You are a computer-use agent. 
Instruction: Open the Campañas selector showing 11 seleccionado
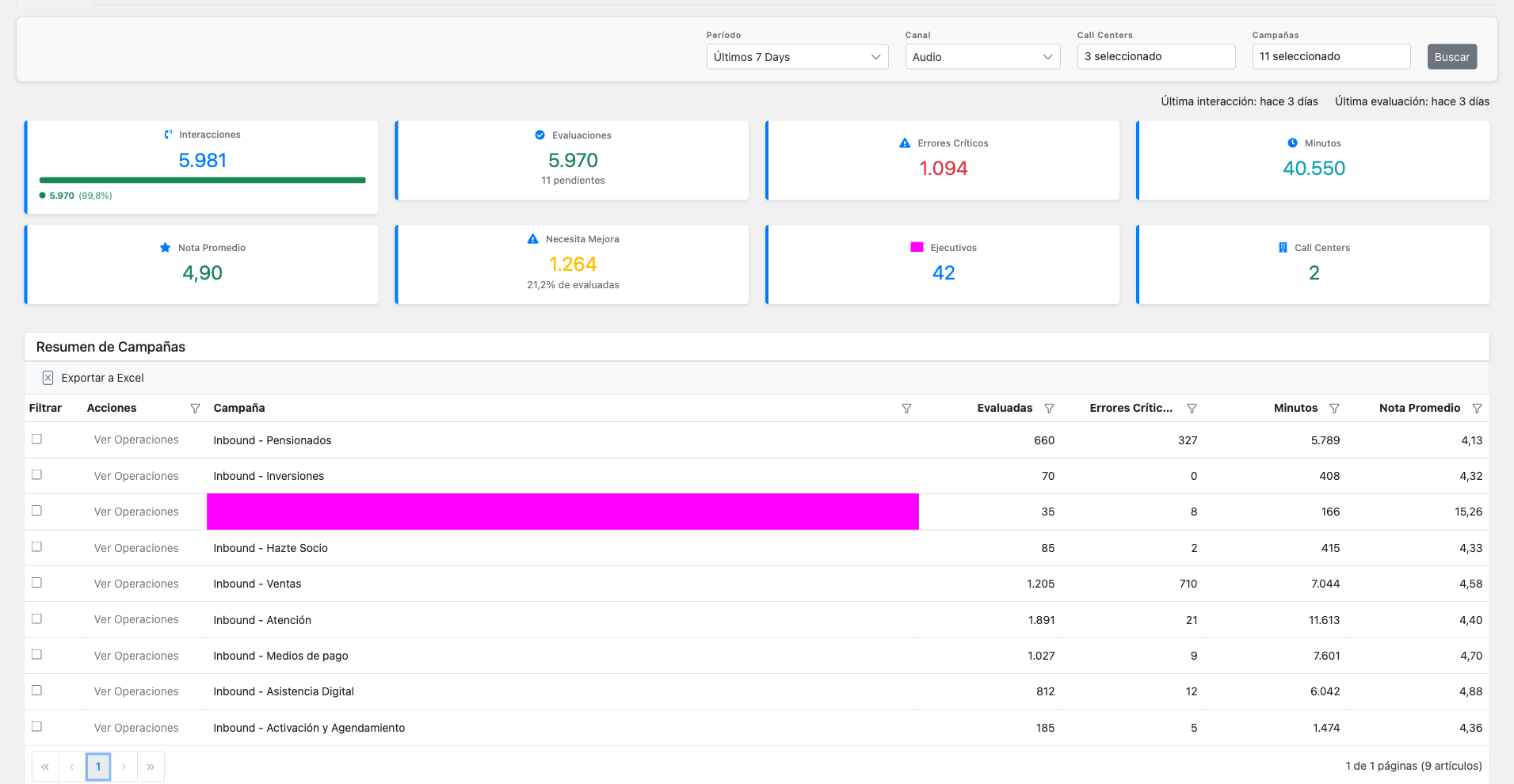[x=1330, y=56]
